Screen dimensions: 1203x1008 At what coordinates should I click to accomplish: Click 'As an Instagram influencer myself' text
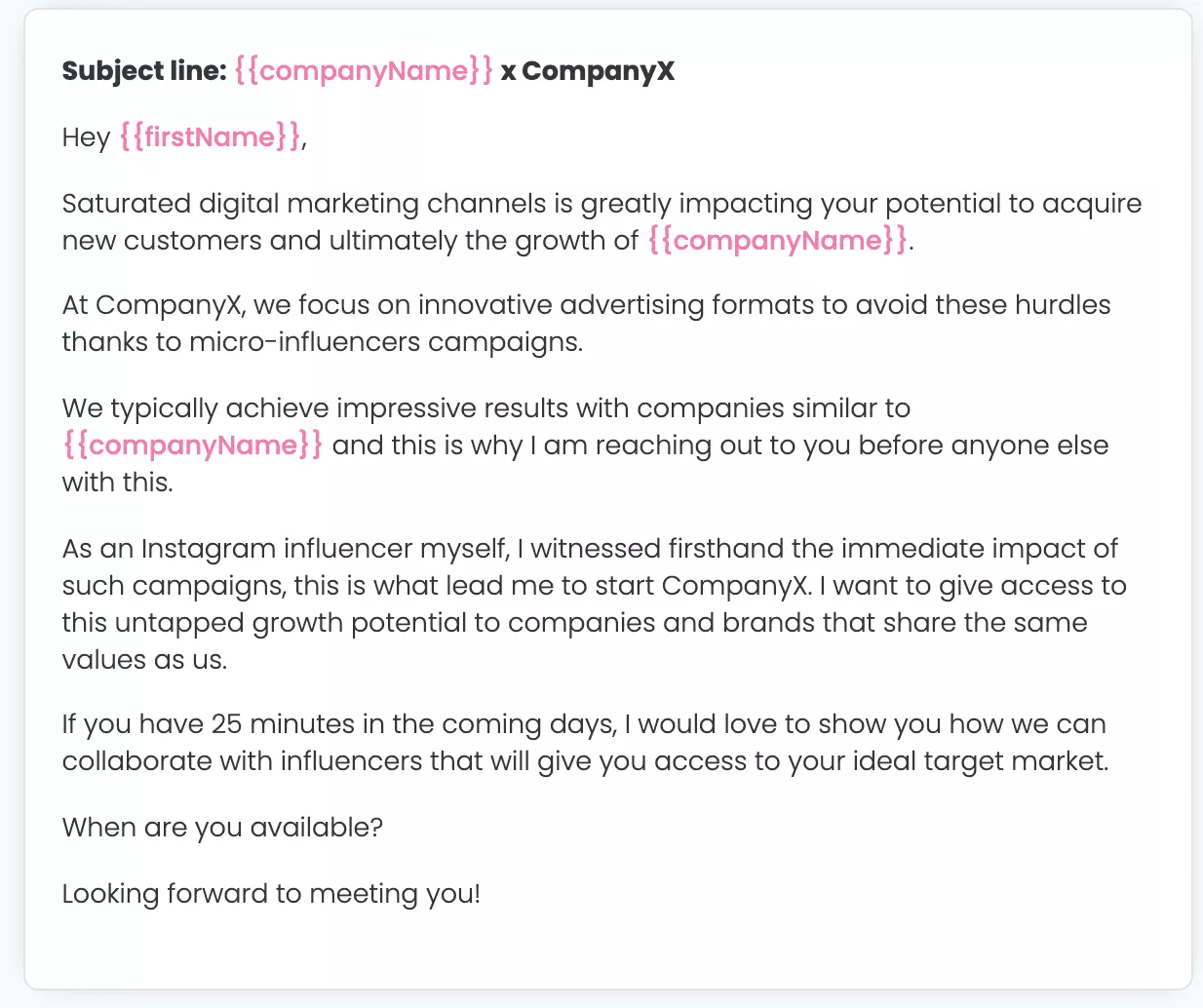pos(286,549)
